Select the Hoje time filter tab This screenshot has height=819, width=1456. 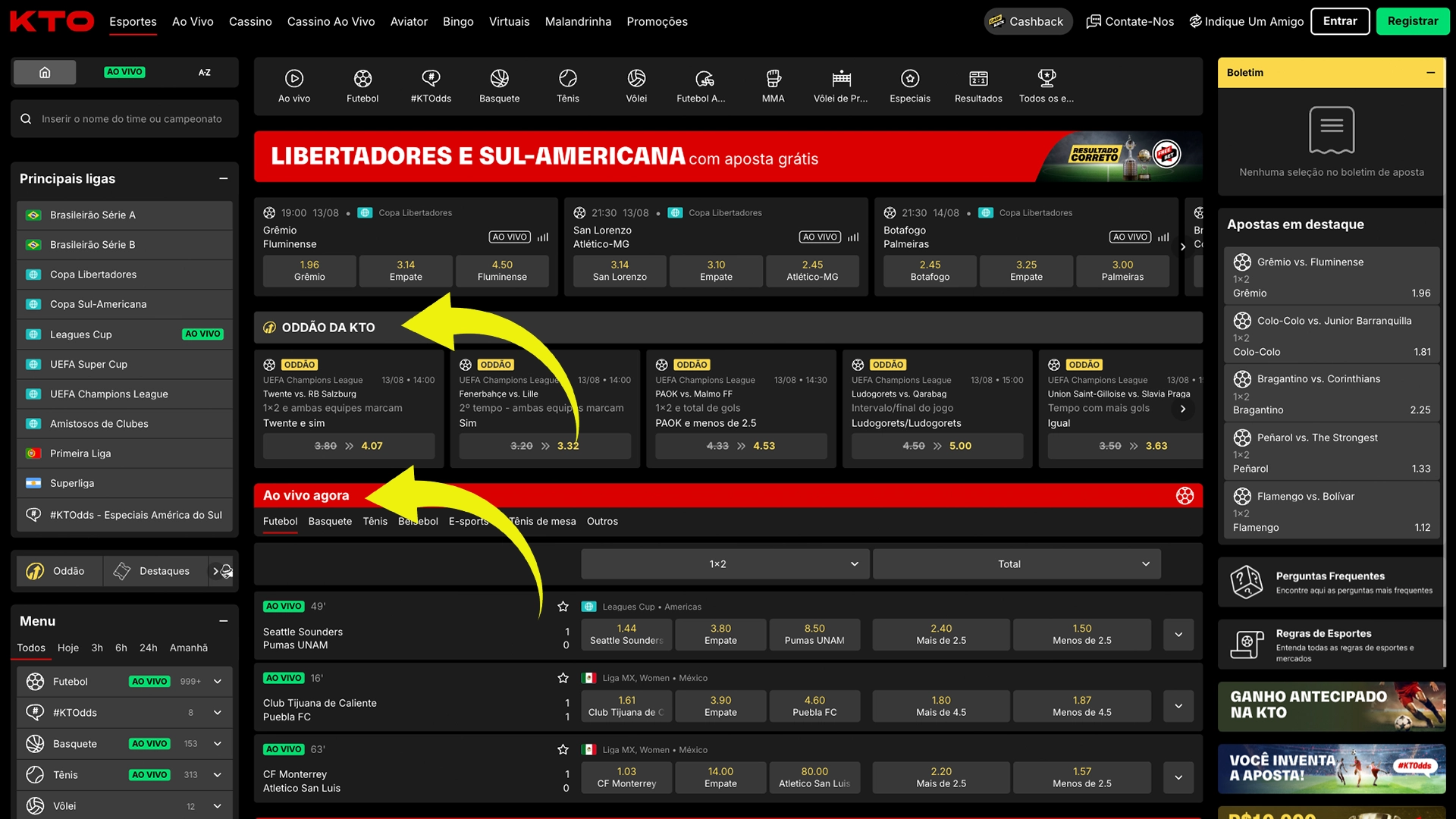(x=68, y=648)
